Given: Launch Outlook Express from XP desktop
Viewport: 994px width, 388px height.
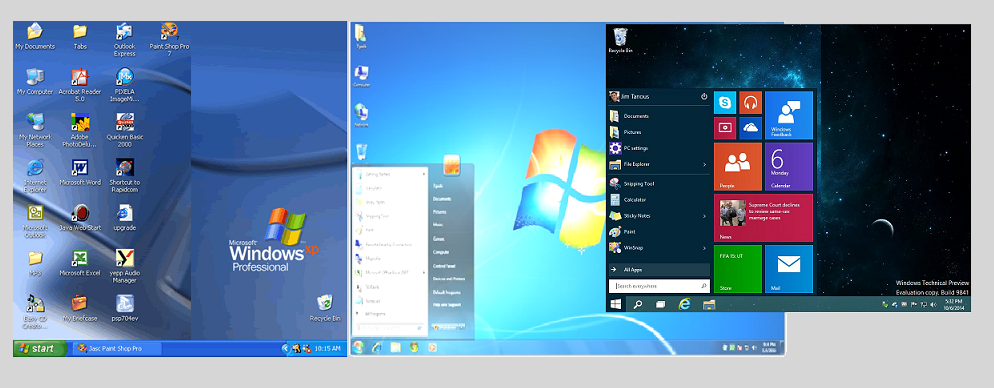Looking at the screenshot, I should click(x=124, y=39).
